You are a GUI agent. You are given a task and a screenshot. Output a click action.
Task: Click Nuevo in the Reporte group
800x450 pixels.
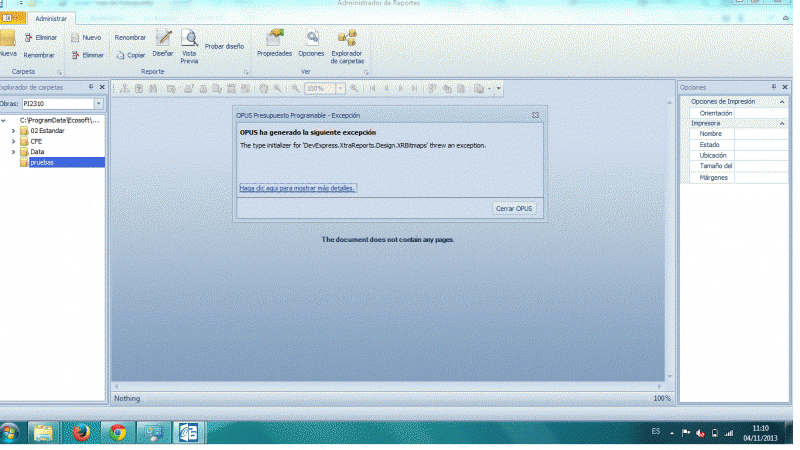point(86,37)
